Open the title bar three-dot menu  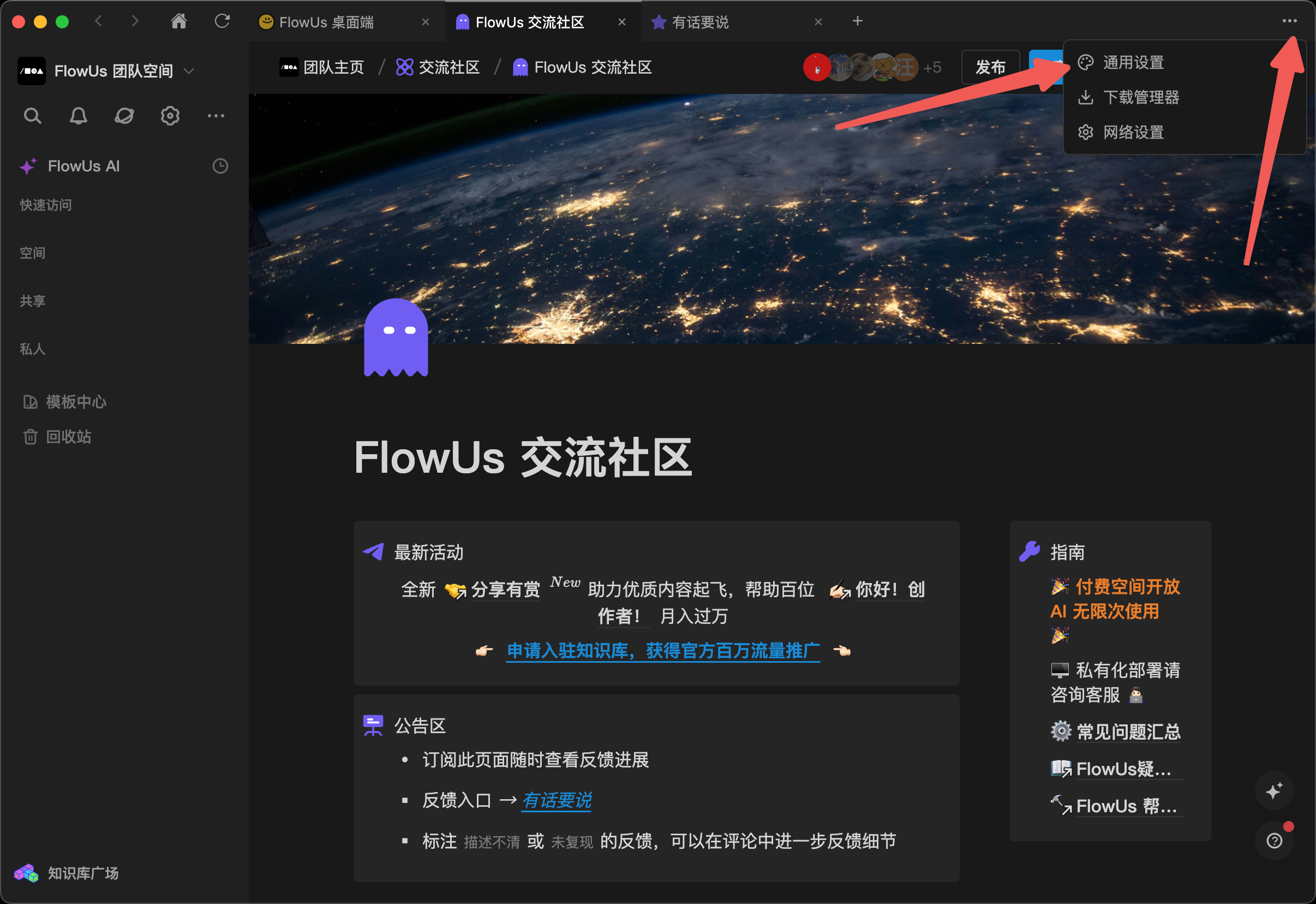1289,21
